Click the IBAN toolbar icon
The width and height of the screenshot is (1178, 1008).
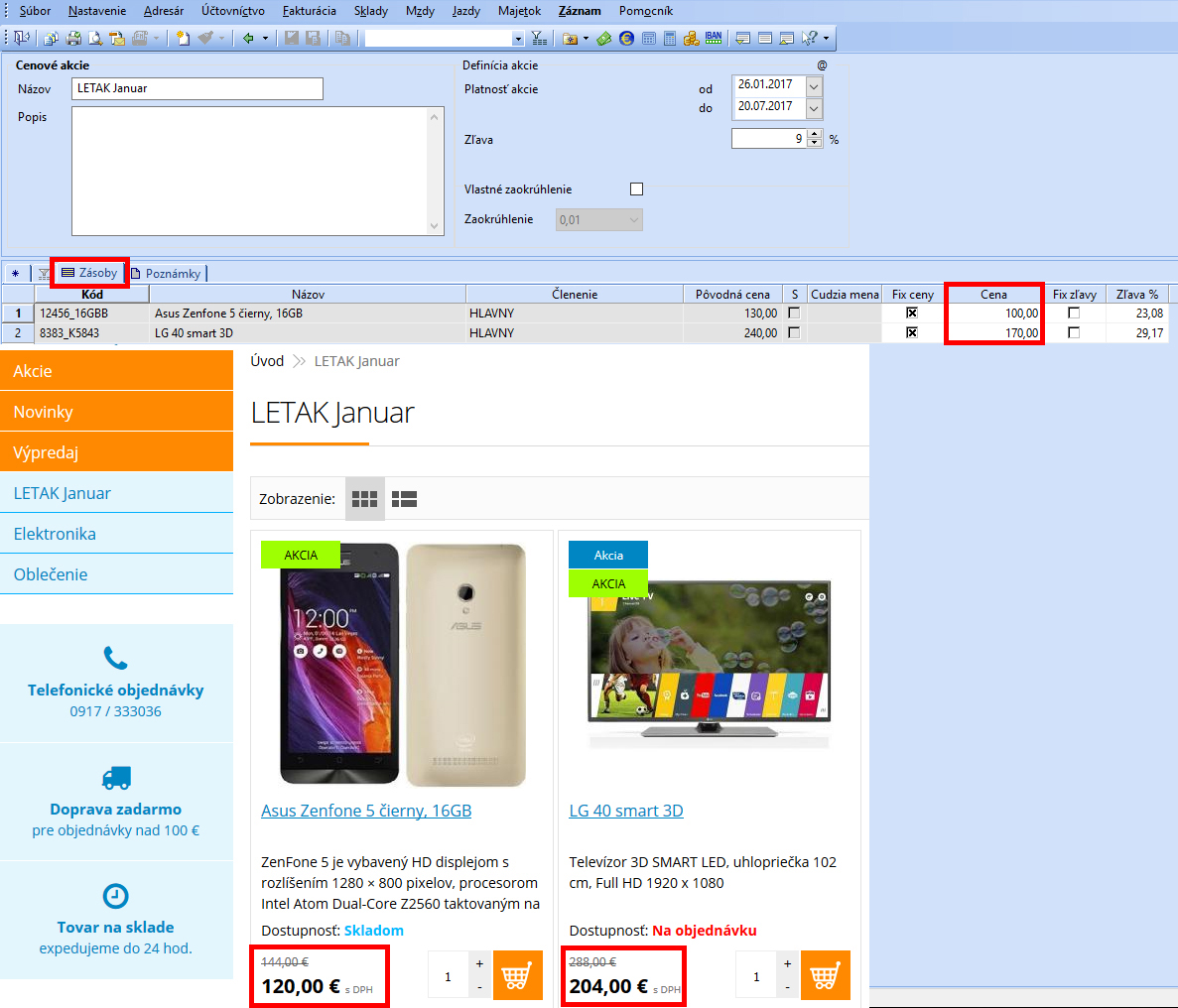pyautogui.click(x=713, y=39)
